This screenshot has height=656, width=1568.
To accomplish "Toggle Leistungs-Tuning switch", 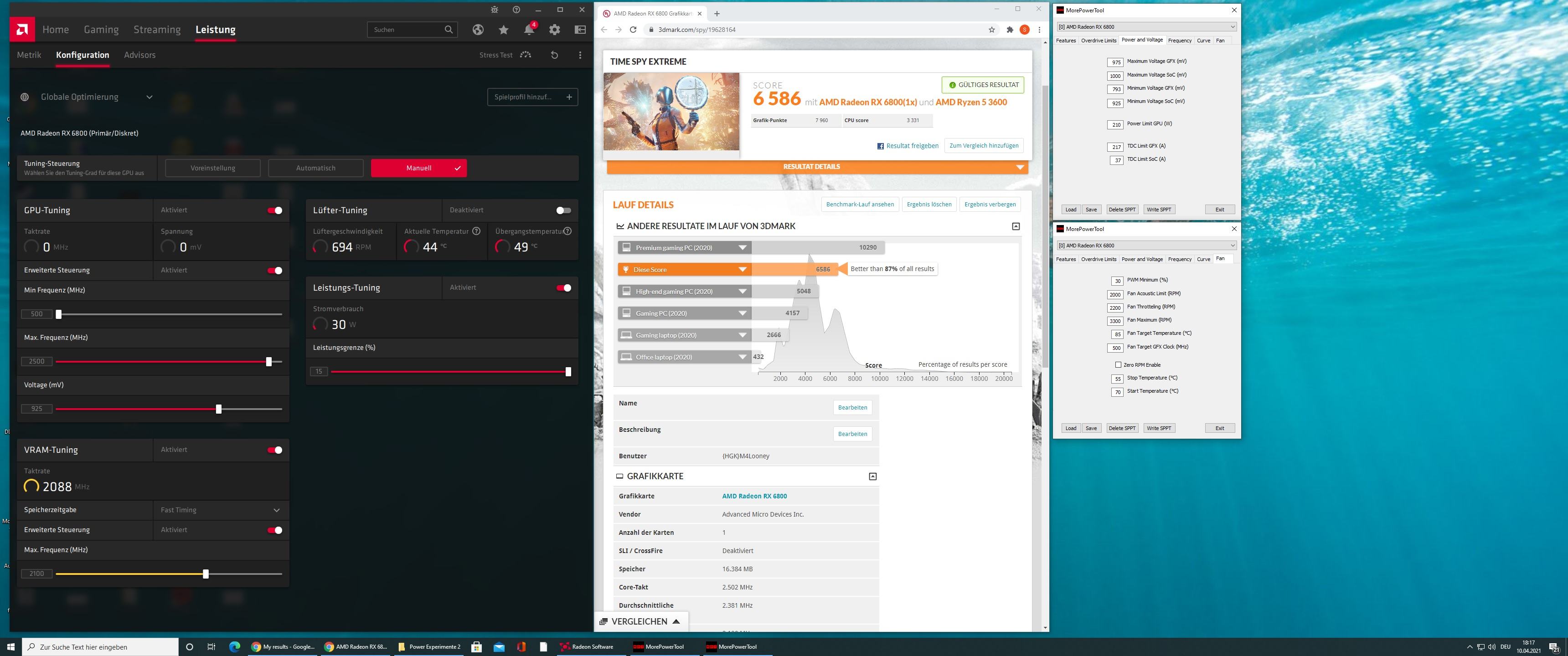I will pyautogui.click(x=564, y=288).
